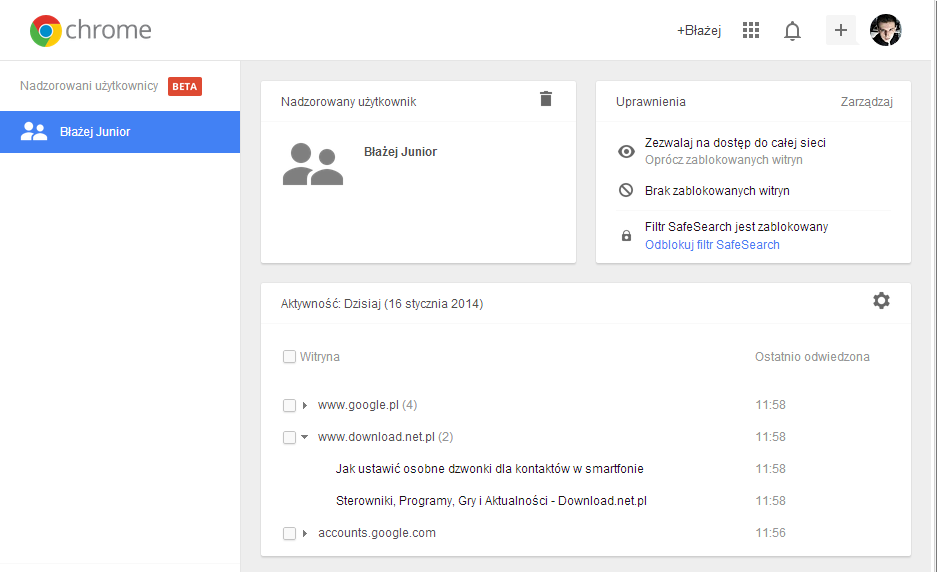937x572 pixels.
Task: Tick the Witryna select-all checkbox
Action: (x=289, y=357)
